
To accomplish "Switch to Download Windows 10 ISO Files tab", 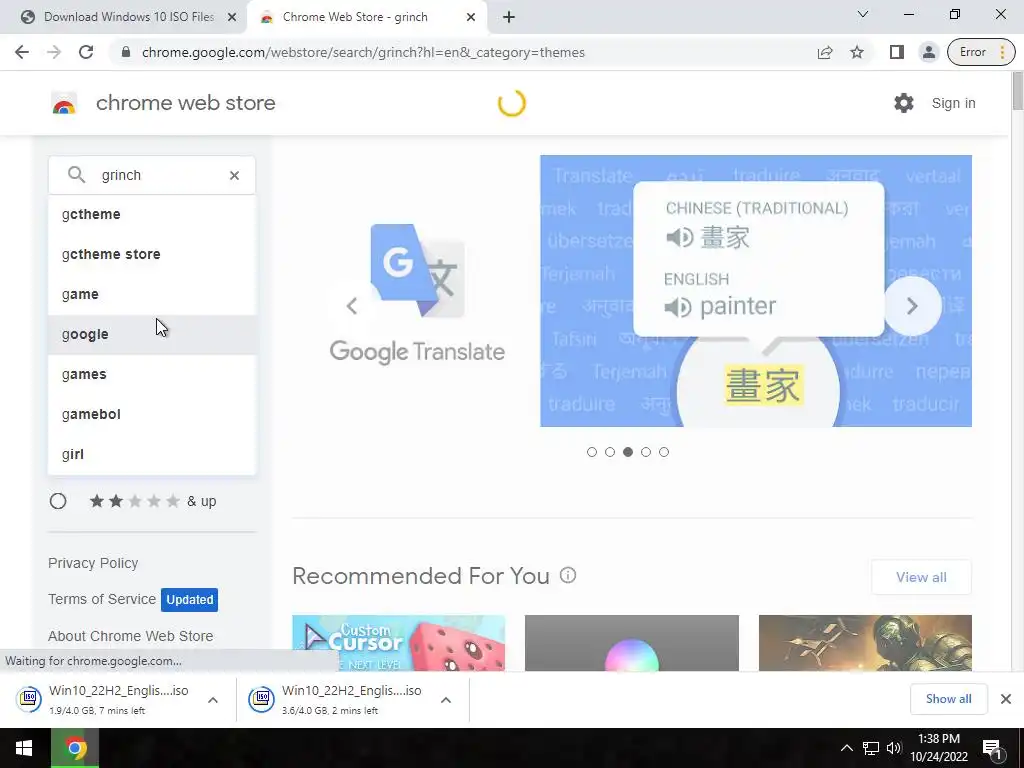I will pyautogui.click(x=123, y=17).
